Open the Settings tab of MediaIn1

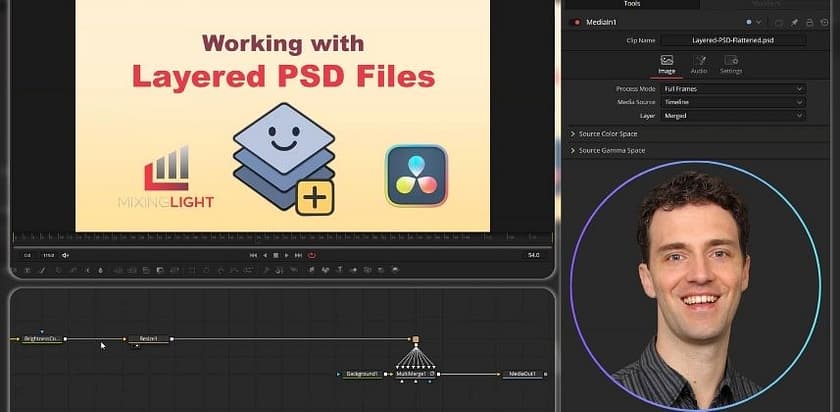click(x=731, y=65)
